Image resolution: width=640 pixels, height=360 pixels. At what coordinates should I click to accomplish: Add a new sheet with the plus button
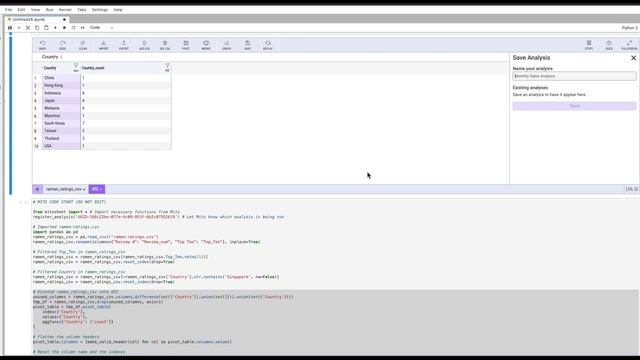click(37, 189)
